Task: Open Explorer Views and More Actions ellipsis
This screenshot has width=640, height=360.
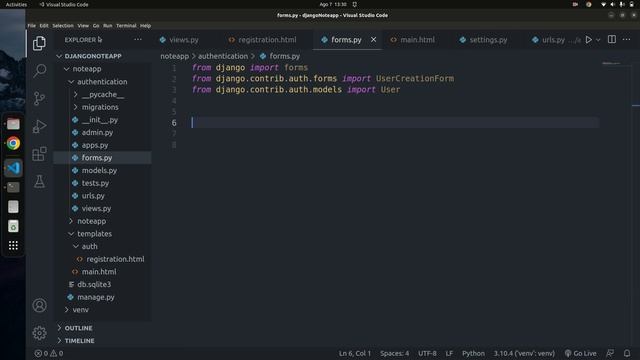Action: pos(138,40)
